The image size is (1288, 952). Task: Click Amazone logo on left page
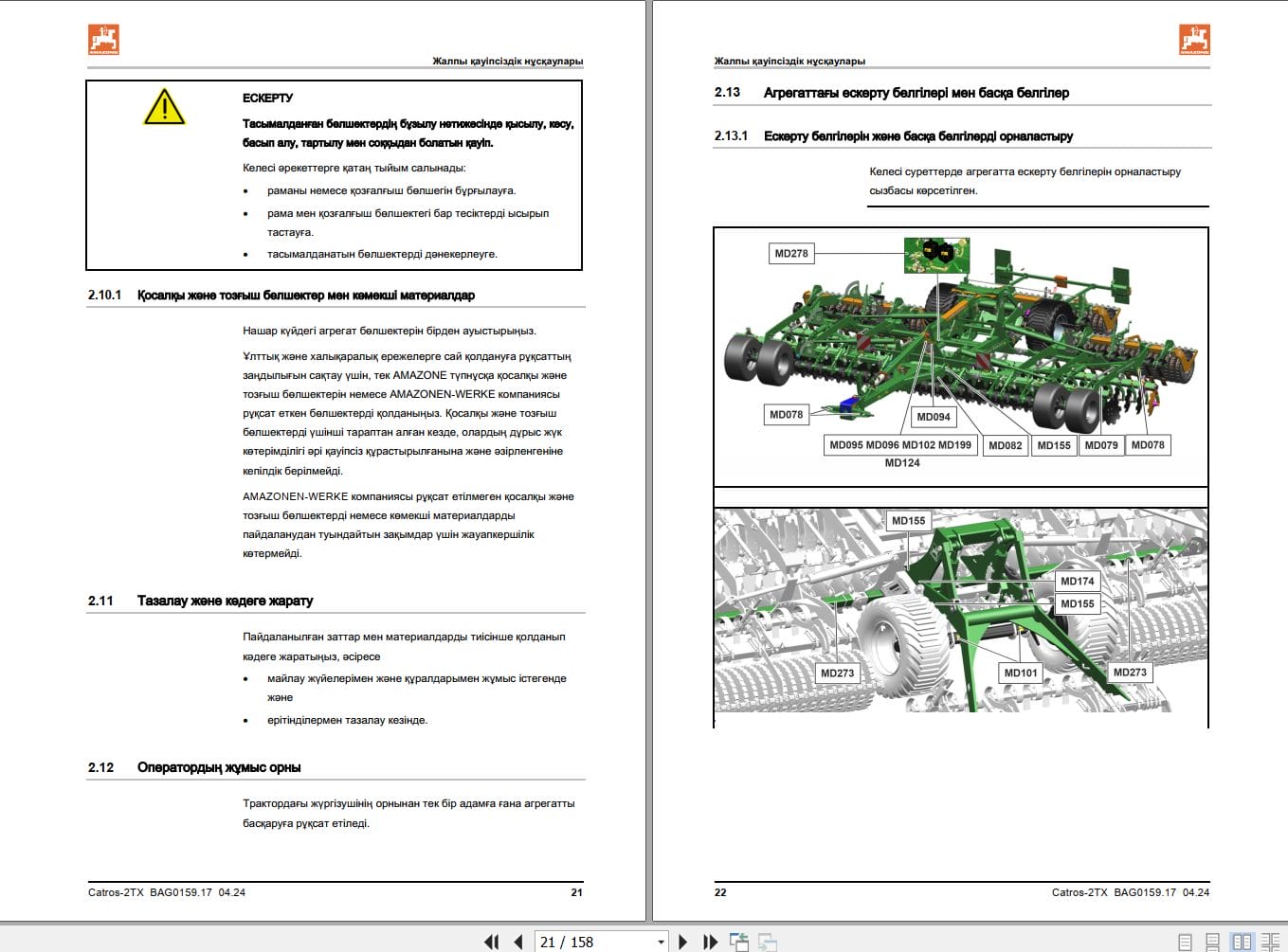point(103,40)
